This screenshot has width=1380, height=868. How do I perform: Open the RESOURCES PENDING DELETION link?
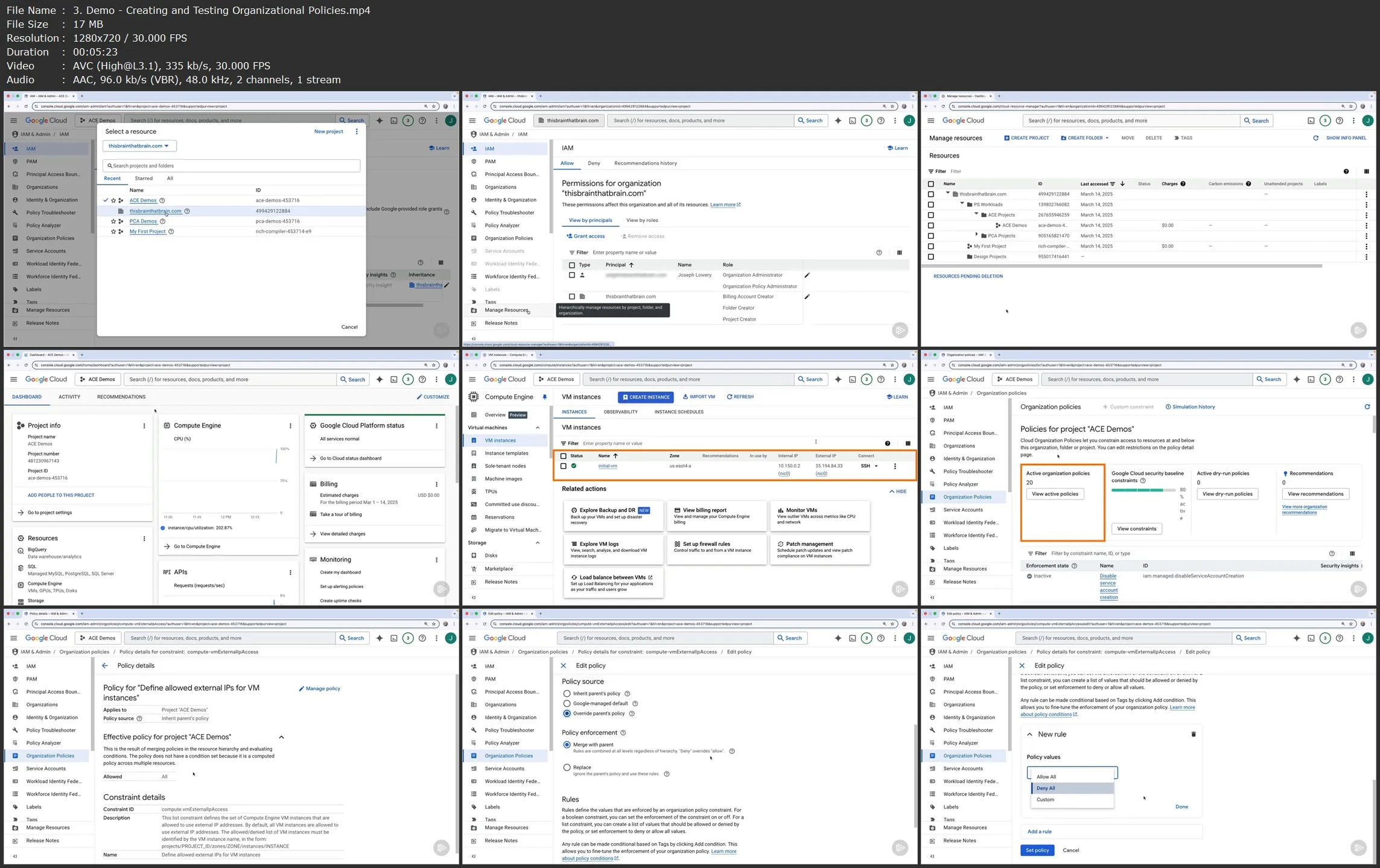tap(968, 276)
